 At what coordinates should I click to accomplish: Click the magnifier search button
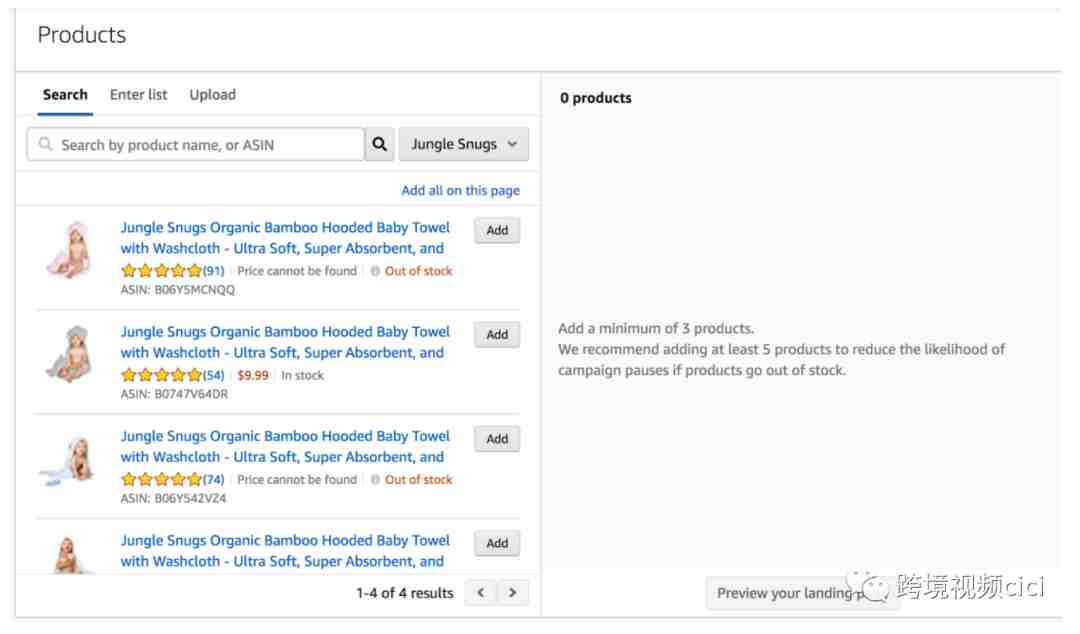pyautogui.click(x=379, y=144)
